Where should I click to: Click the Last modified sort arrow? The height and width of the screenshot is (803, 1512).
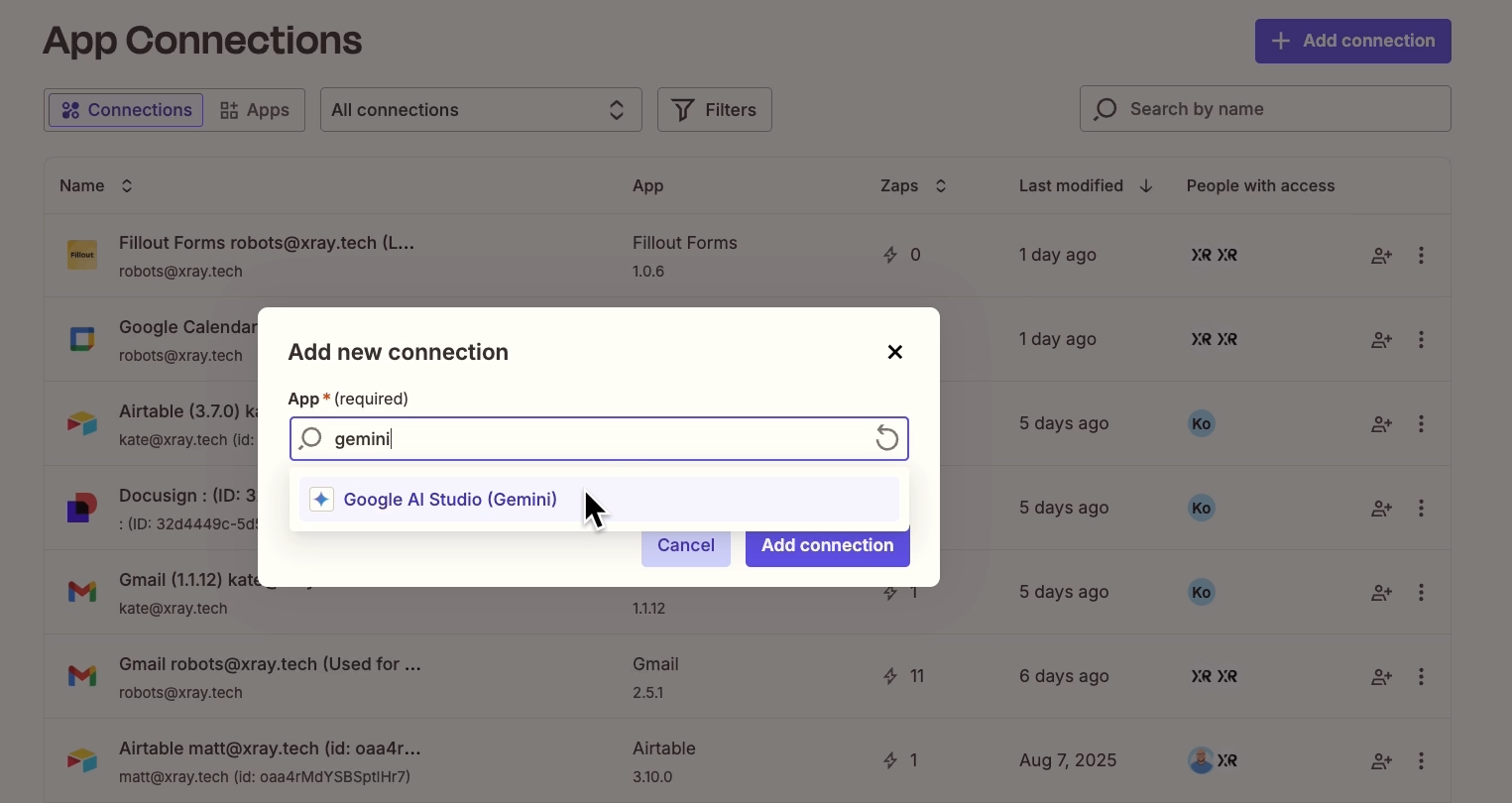click(1146, 185)
